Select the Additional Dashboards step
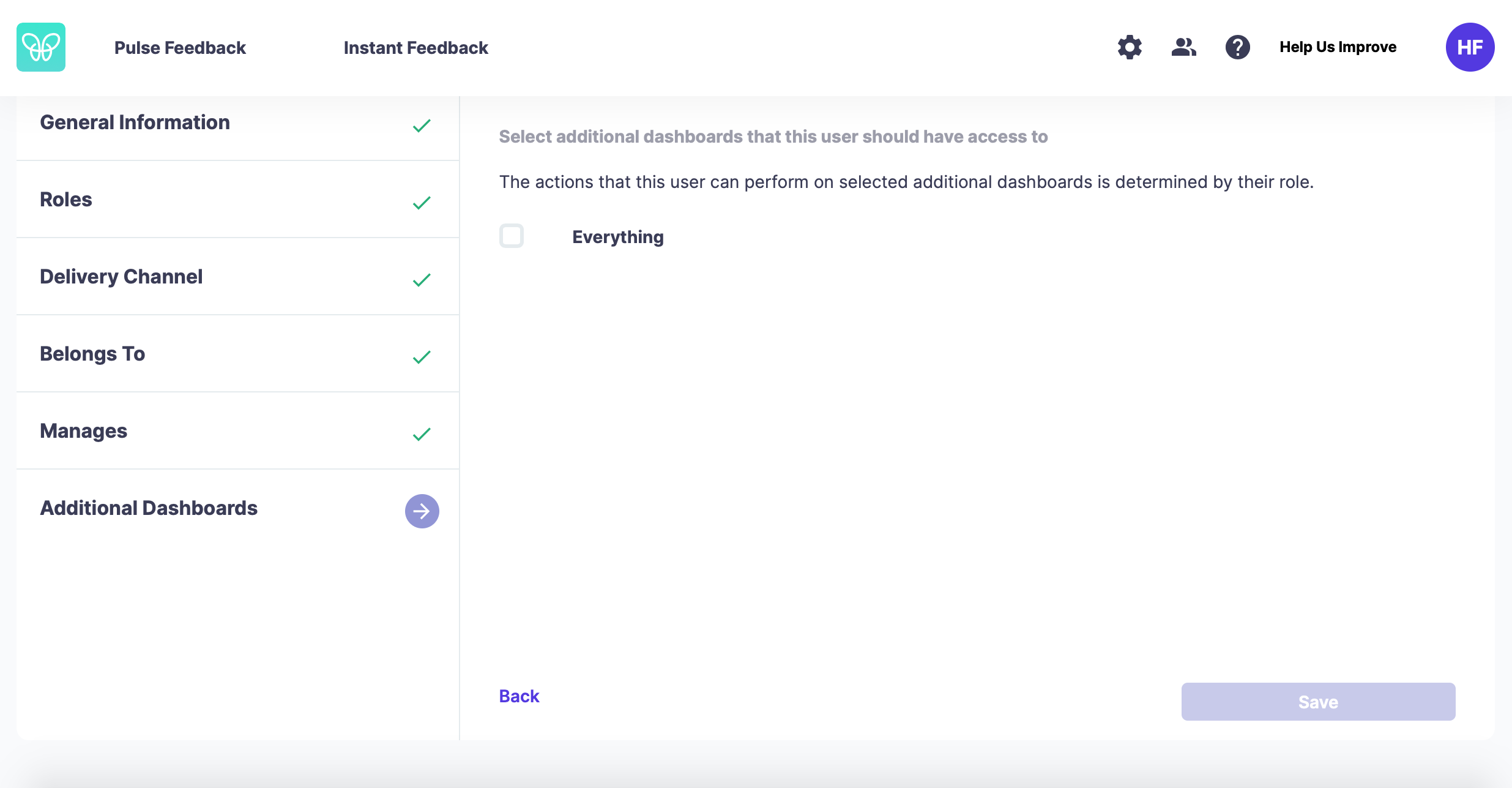 [x=238, y=508]
